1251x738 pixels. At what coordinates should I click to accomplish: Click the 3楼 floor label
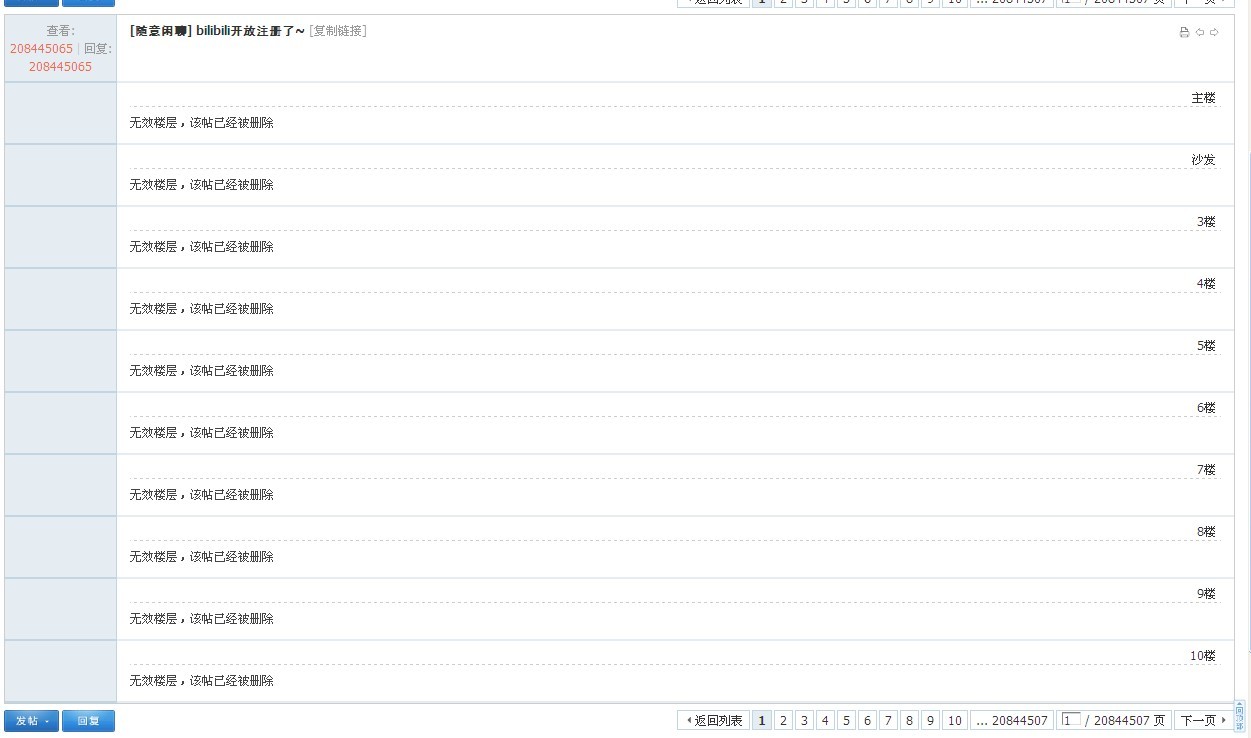point(1206,222)
